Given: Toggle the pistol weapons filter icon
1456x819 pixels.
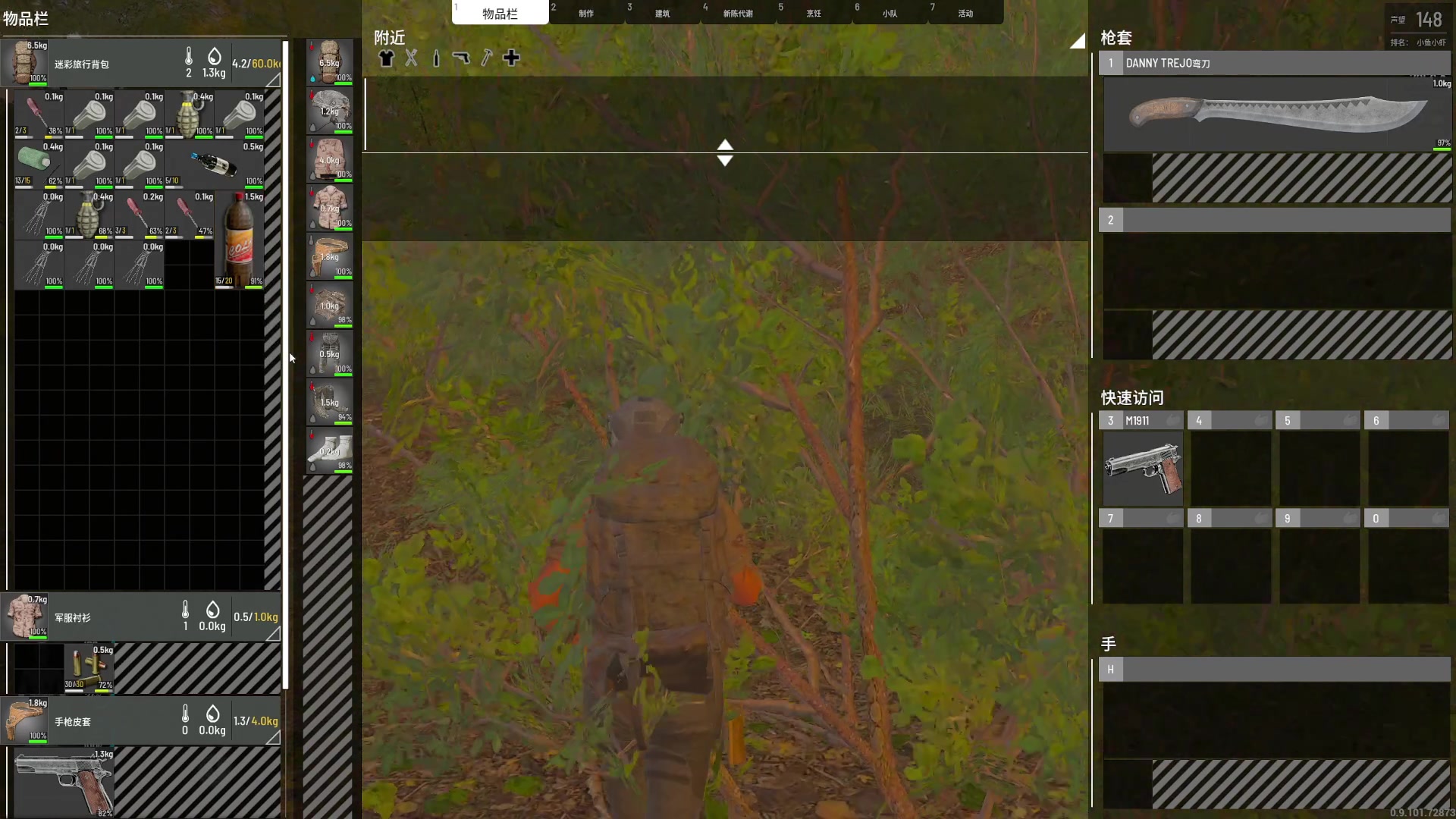Looking at the screenshot, I should [x=461, y=58].
